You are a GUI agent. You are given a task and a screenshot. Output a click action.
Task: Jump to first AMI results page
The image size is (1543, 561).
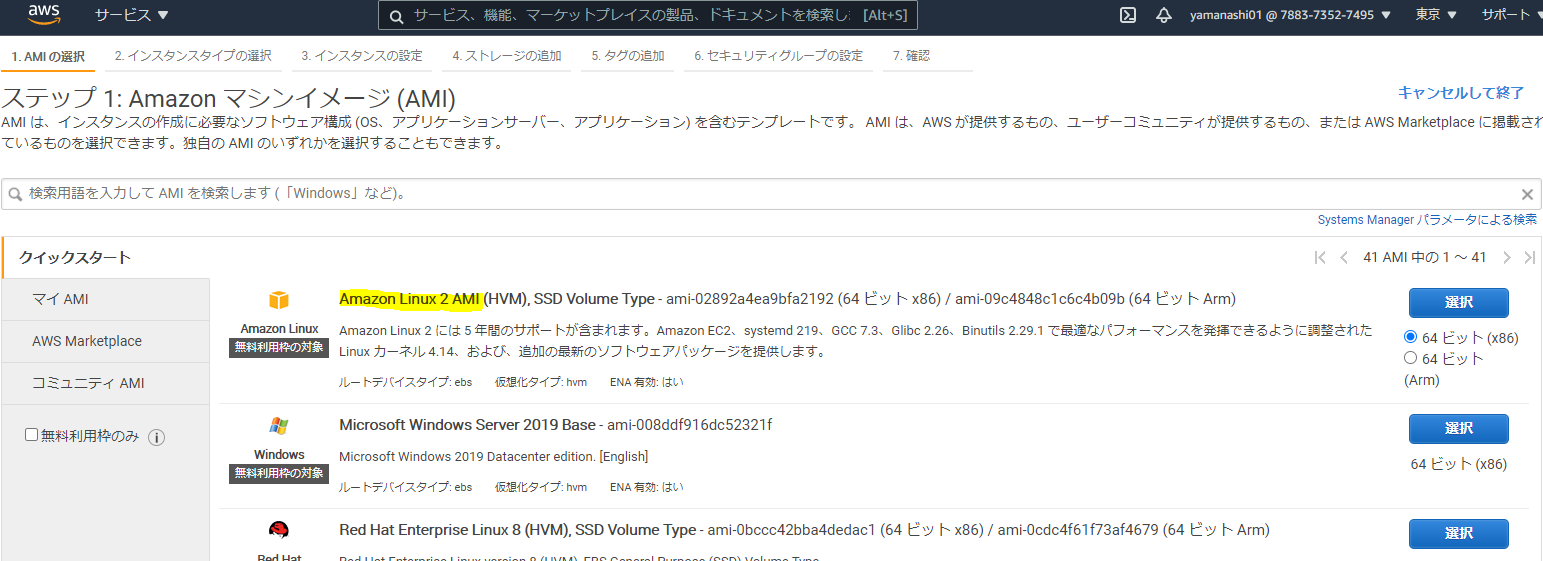[x=1320, y=258]
